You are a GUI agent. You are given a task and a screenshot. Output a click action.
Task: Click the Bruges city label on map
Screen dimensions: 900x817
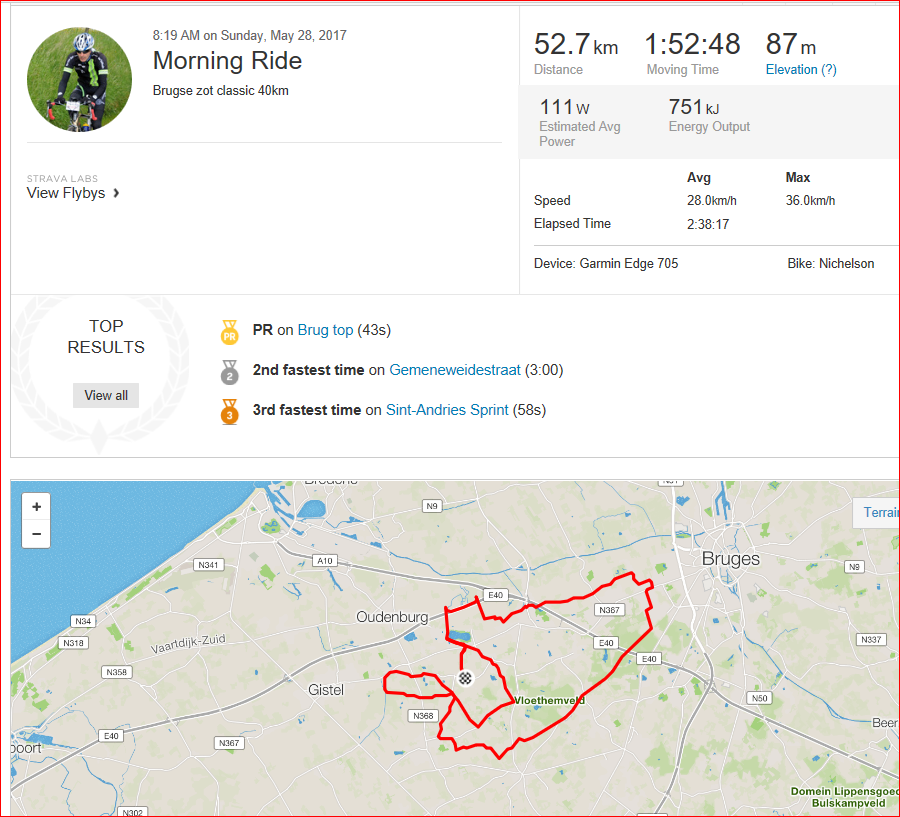pyautogui.click(x=731, y=559)
